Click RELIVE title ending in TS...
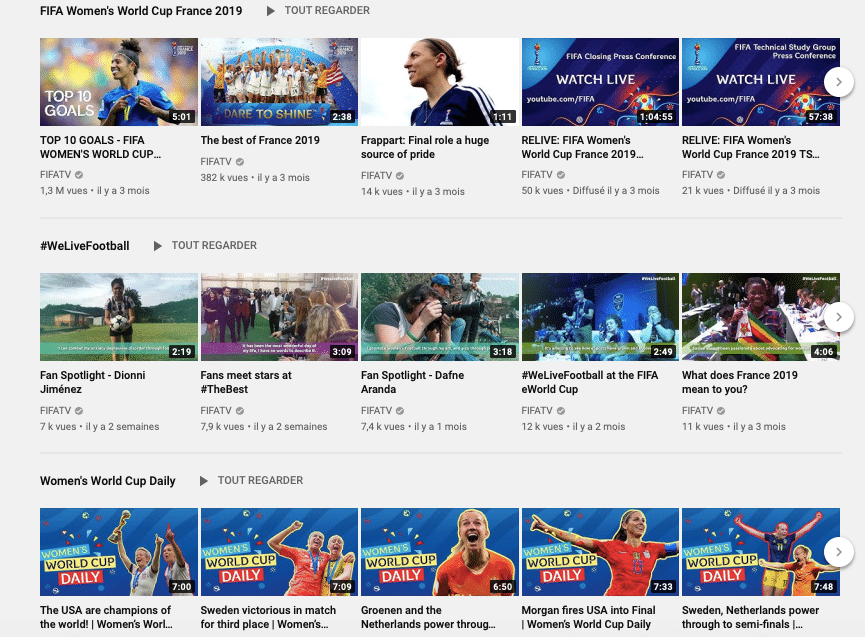865x637 pixels. coord(751,147)
